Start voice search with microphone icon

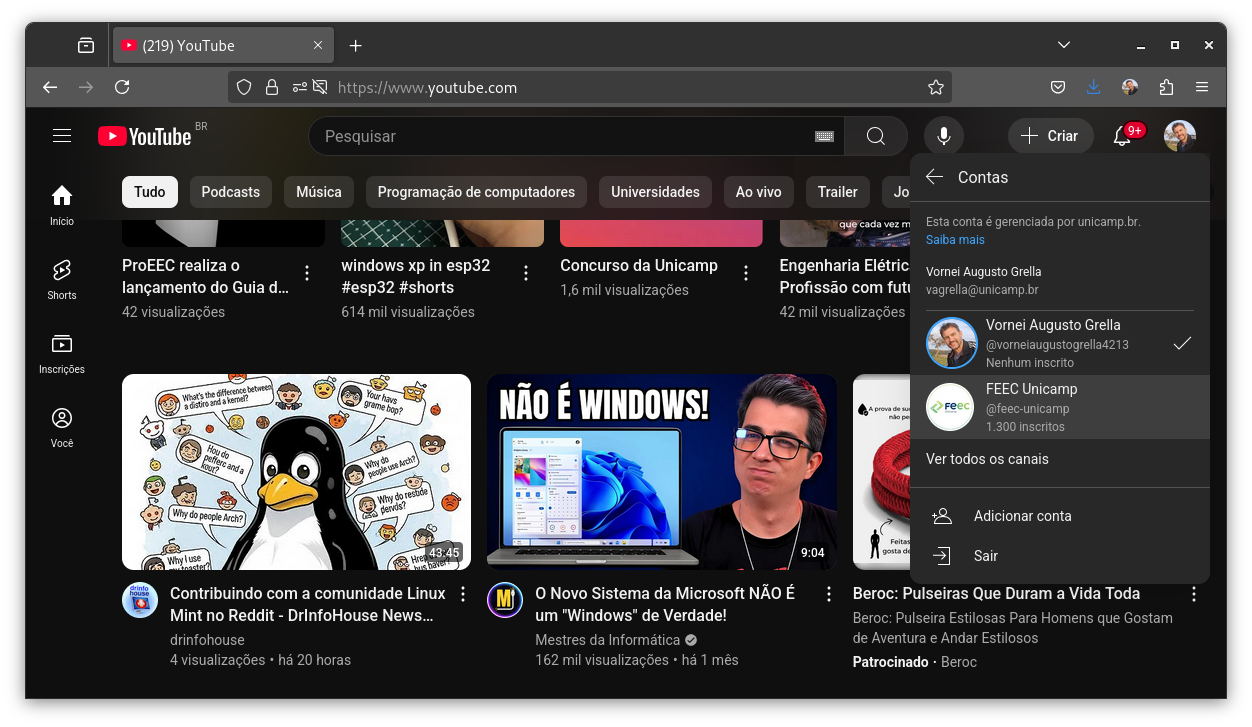tap(943, 136)
